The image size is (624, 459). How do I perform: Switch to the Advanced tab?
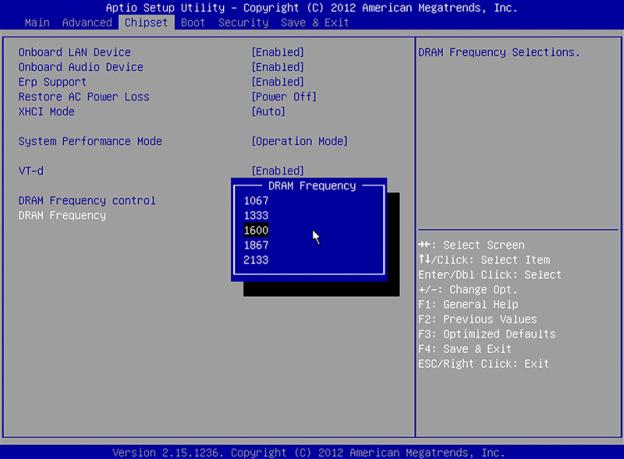tap(87, 23)
